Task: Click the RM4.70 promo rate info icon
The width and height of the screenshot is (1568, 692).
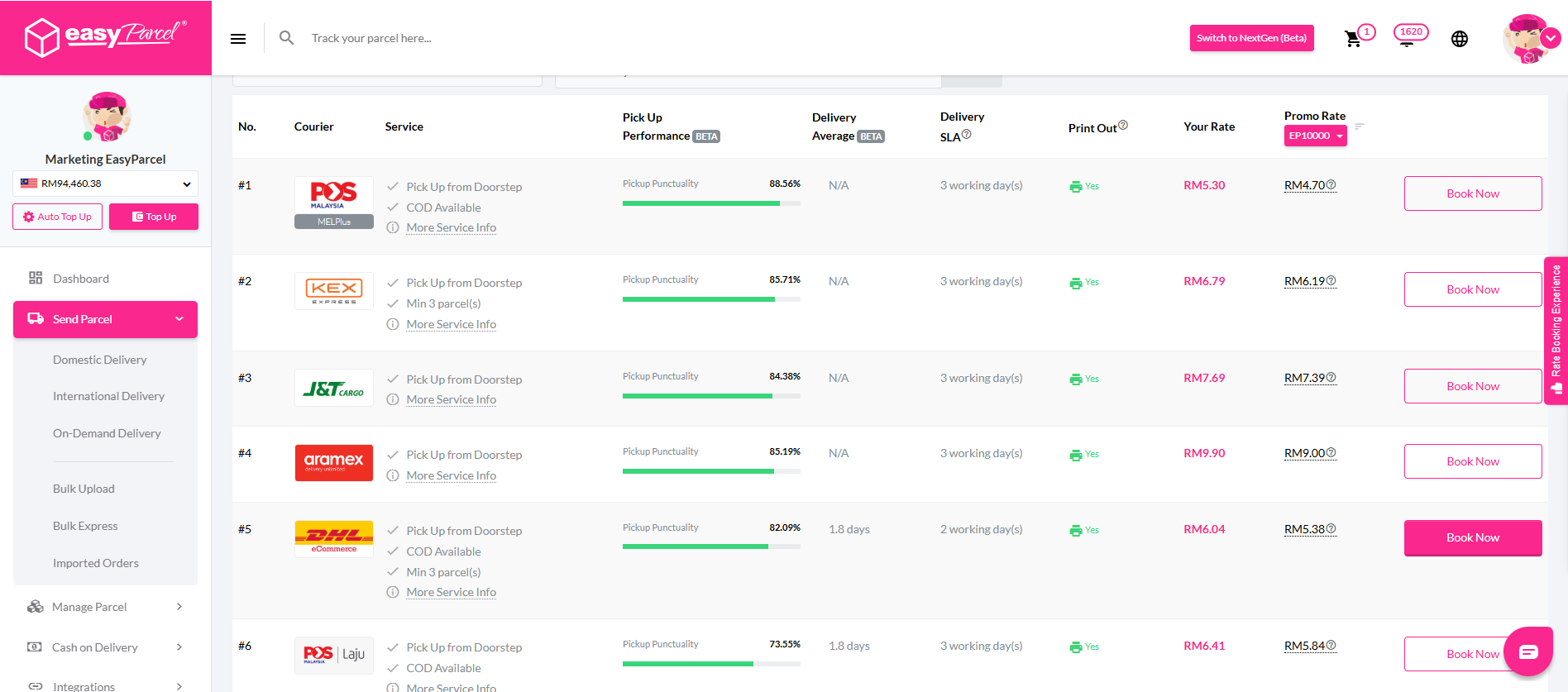Action: [1331, 185]
